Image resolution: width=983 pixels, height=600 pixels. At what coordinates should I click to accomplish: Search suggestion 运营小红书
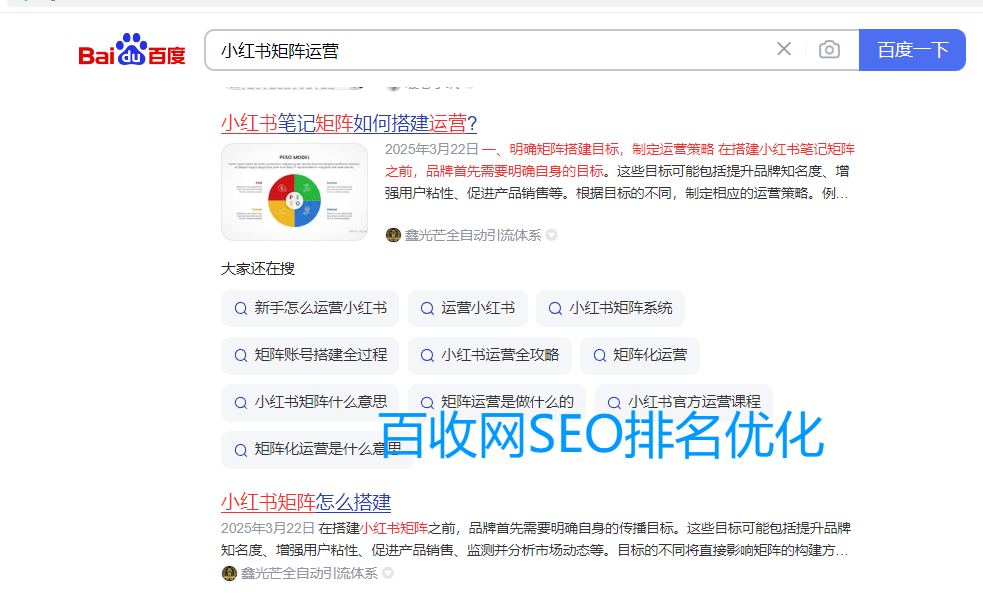coord(468,308)
